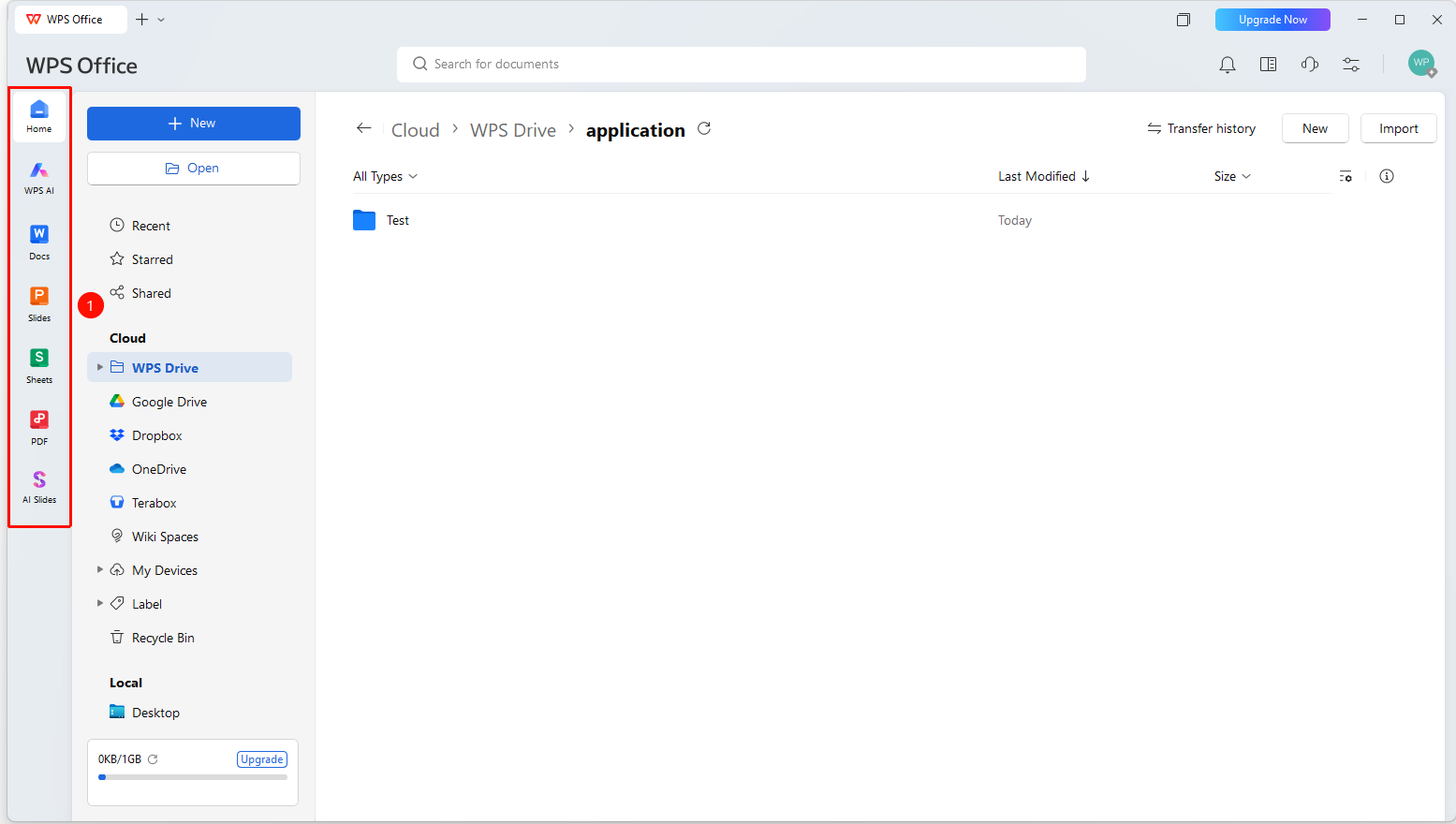Screen dimensions: 1456x824
Task: Open the Slides app icon
Action: click(39, 303)
